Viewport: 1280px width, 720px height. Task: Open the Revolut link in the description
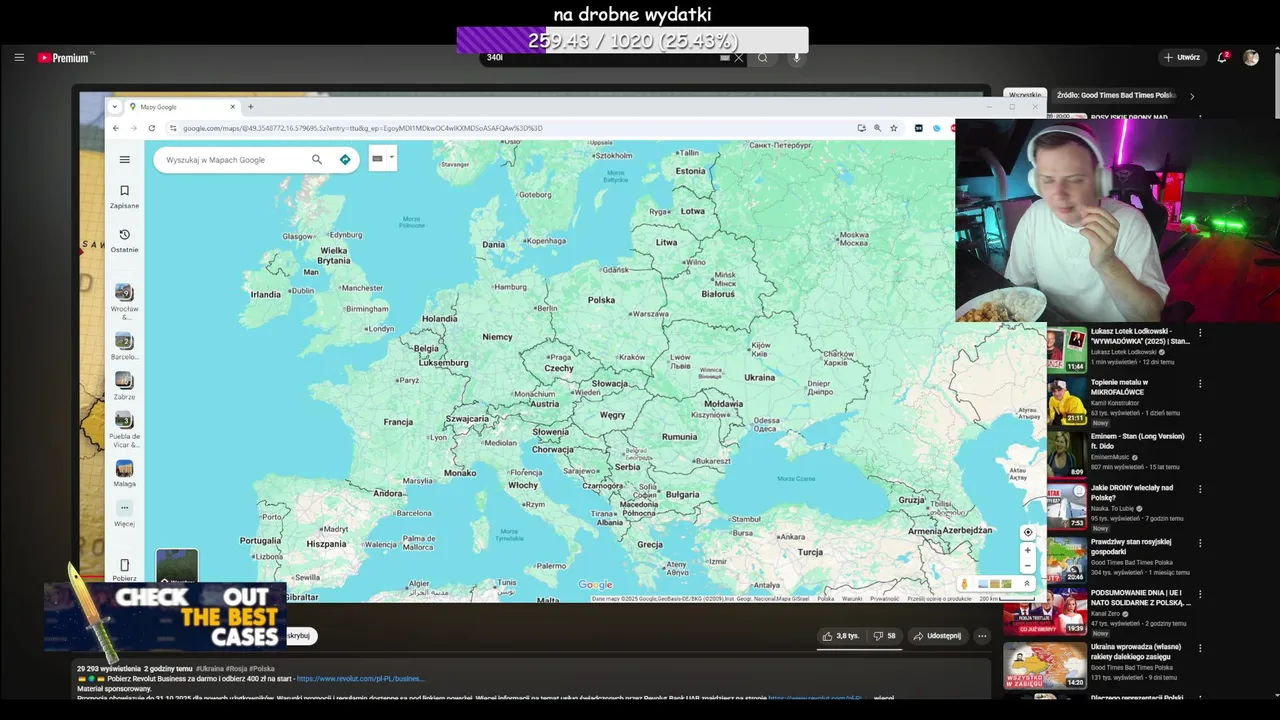(x=360, y=679)
